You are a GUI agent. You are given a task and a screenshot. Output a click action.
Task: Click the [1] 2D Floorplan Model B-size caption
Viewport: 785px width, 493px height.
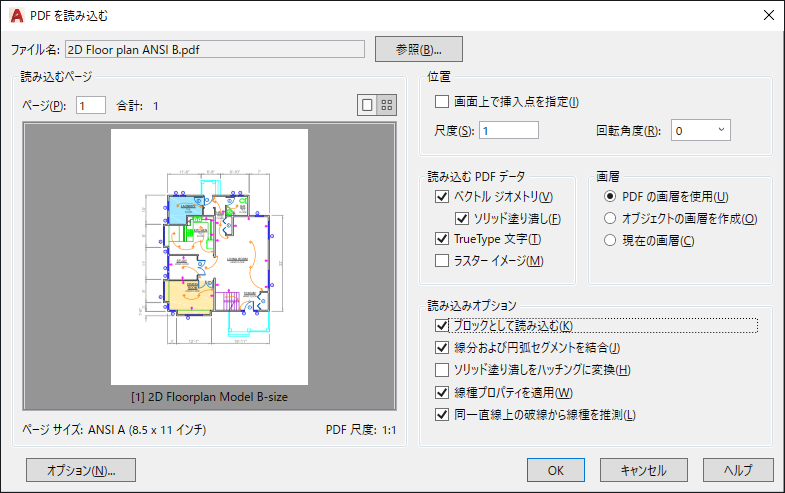click(x=209, y=397)
